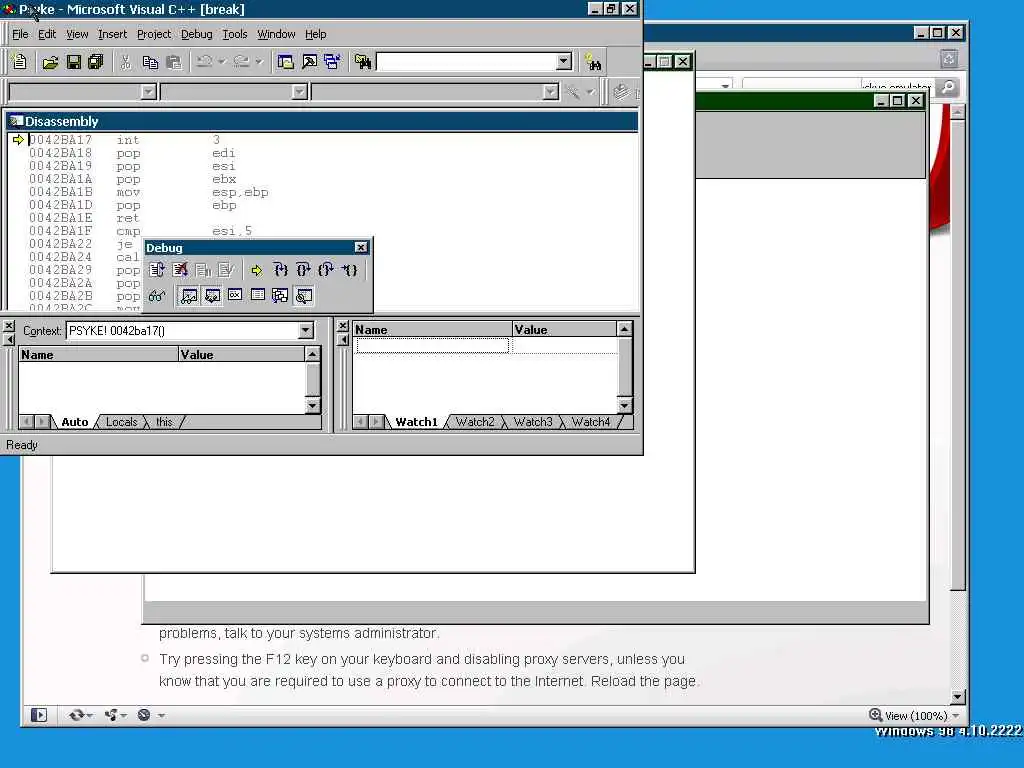The width and height of the screenshot is (1024, 768).
Task: Open the Tools menu
Action: coord(234,34)
